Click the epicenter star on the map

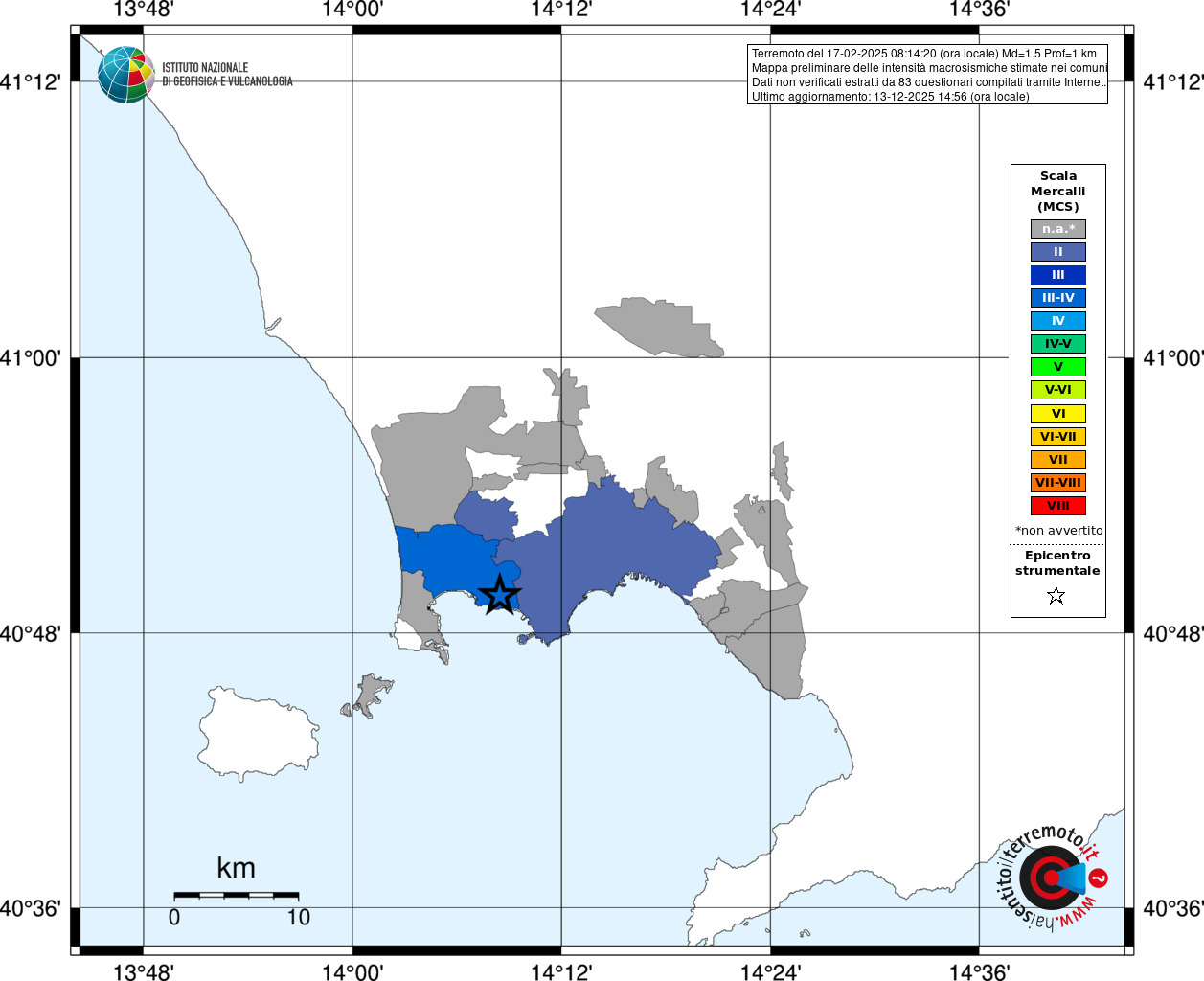pyautogui.click(x=499, y=595)
